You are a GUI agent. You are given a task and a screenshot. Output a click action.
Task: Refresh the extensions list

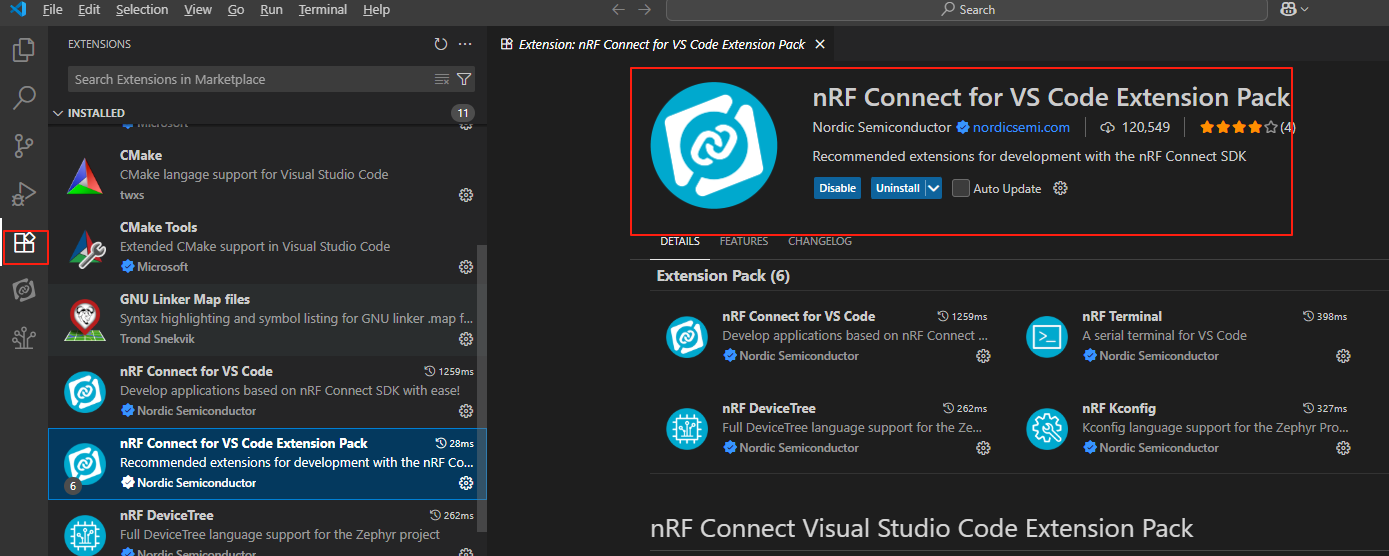coord(441,44)
